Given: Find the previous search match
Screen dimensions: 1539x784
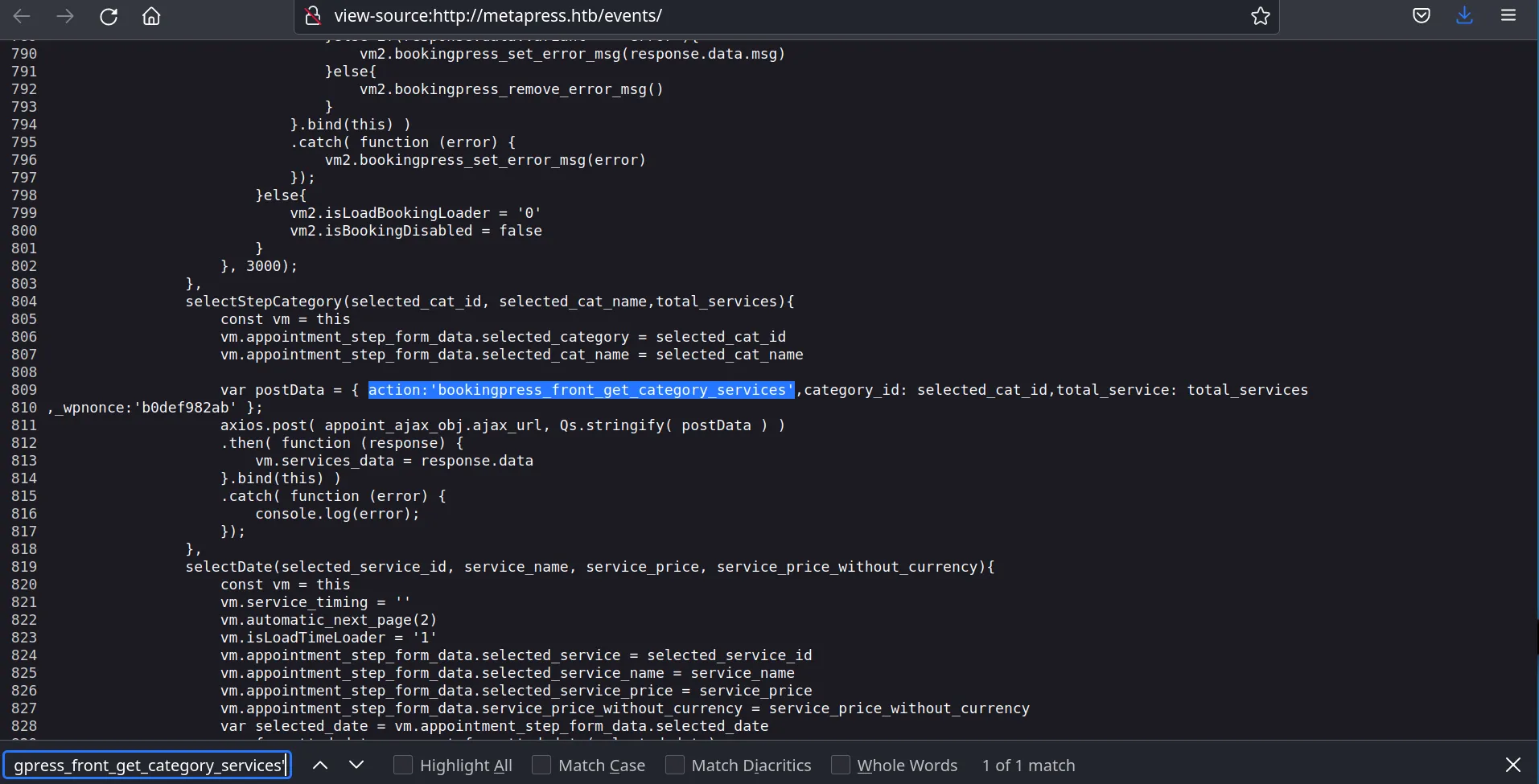Looking at the screenshot, I should [x=320, y=765].
